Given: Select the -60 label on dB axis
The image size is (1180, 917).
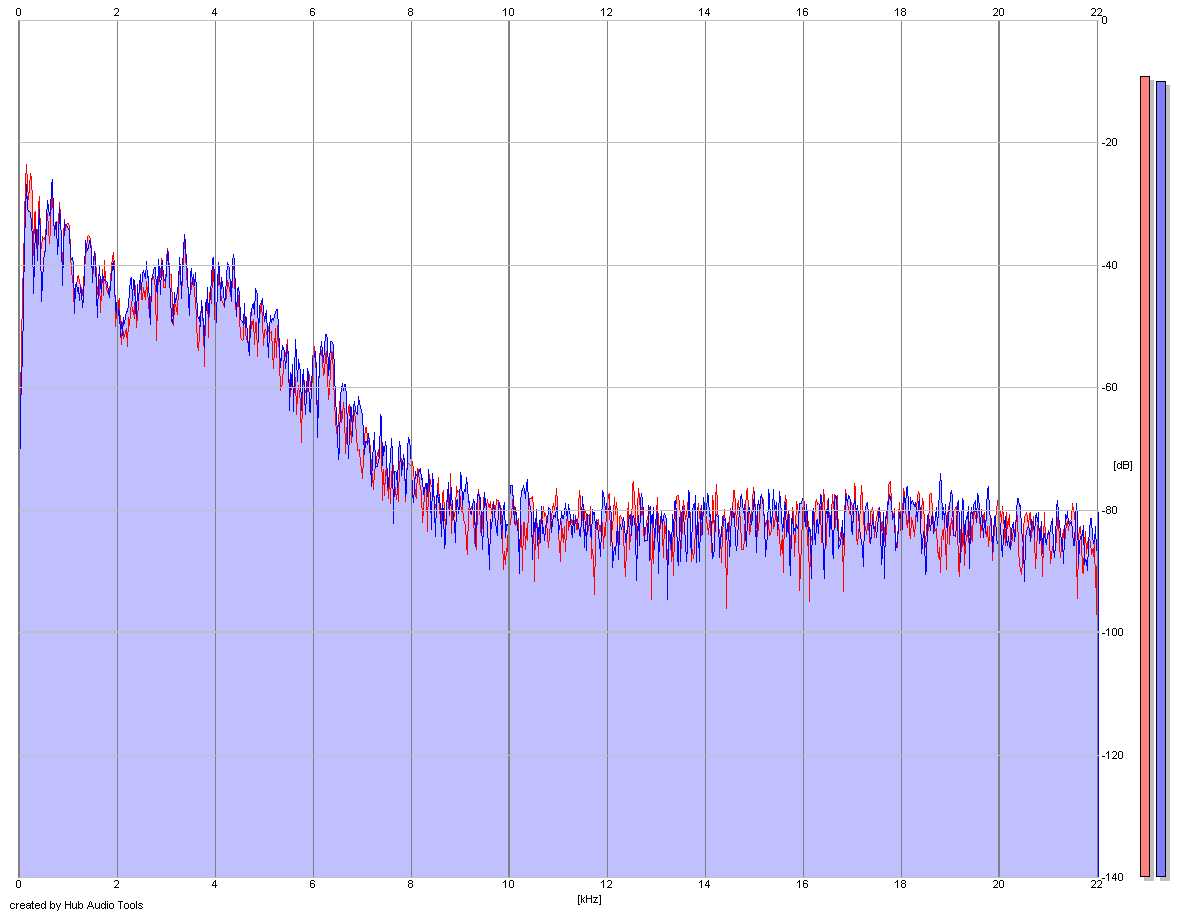Looking at the screenshot, I should click(x=1109, y=387).
